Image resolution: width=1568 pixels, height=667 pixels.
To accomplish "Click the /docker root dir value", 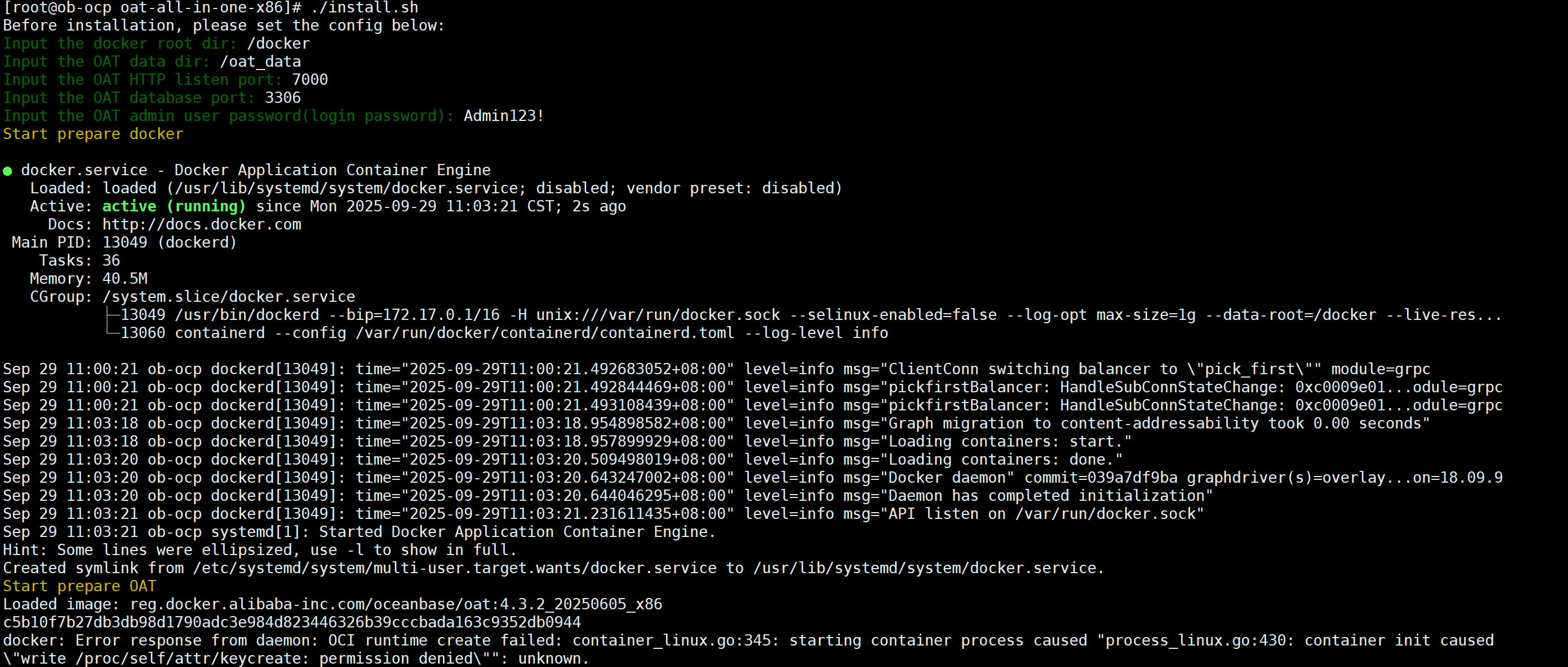I will 278,44.
